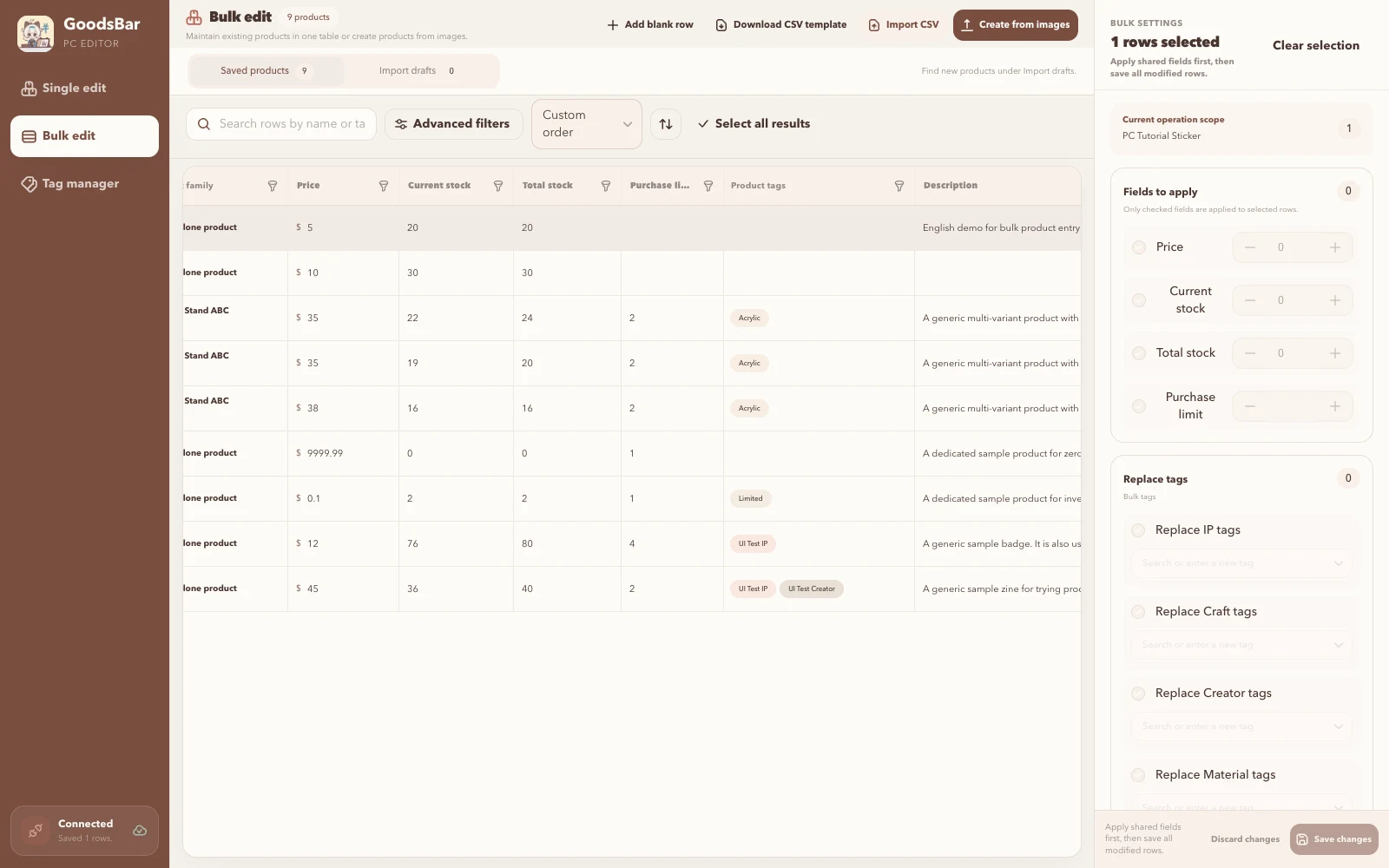
Task: Click Select all results
Action: pyautogui.click(x=754, y=124)
